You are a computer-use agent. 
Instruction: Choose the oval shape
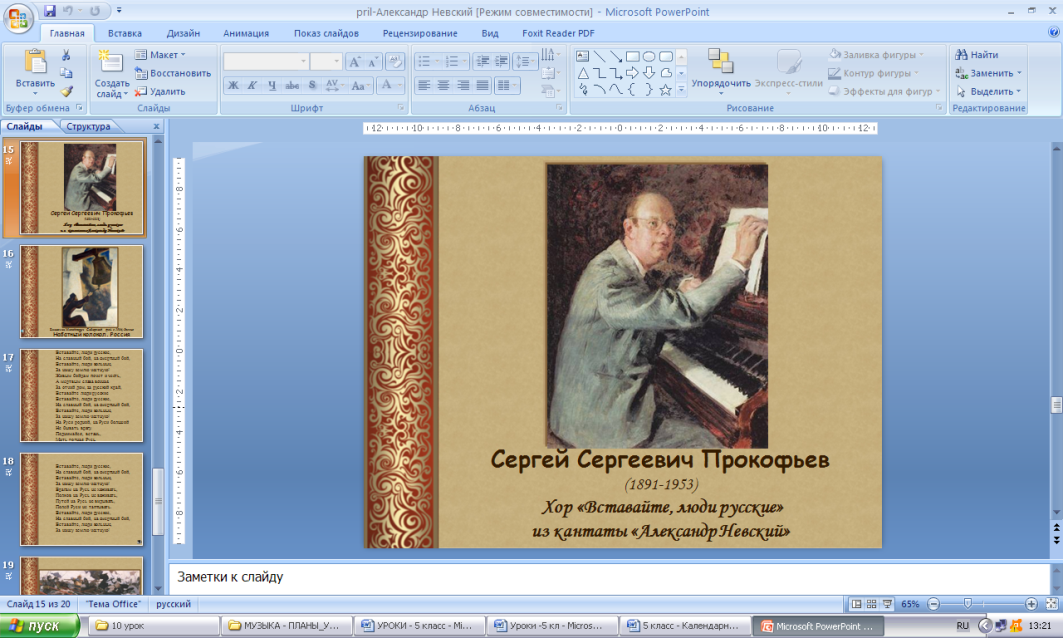(x=649, y=56)
